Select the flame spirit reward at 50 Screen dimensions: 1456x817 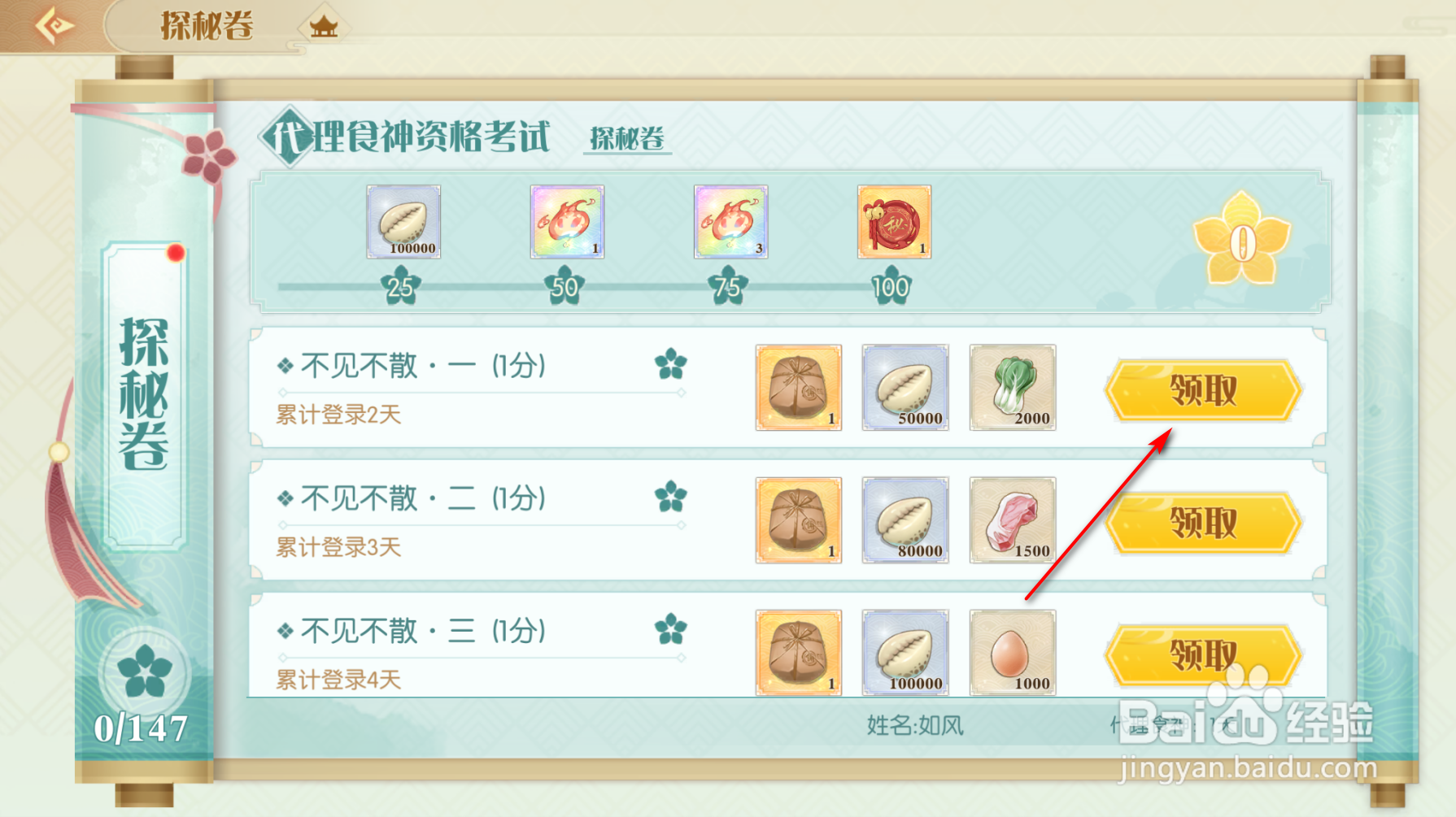[567, 222]
